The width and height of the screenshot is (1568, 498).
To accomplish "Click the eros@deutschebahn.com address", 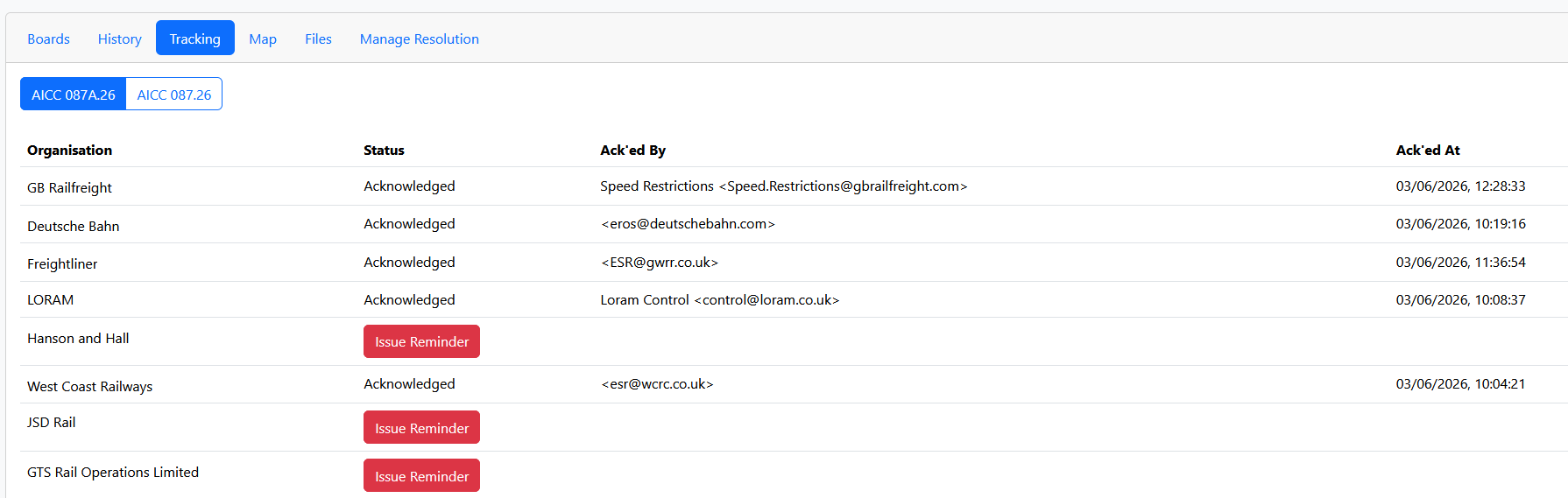I will (688, 223).
